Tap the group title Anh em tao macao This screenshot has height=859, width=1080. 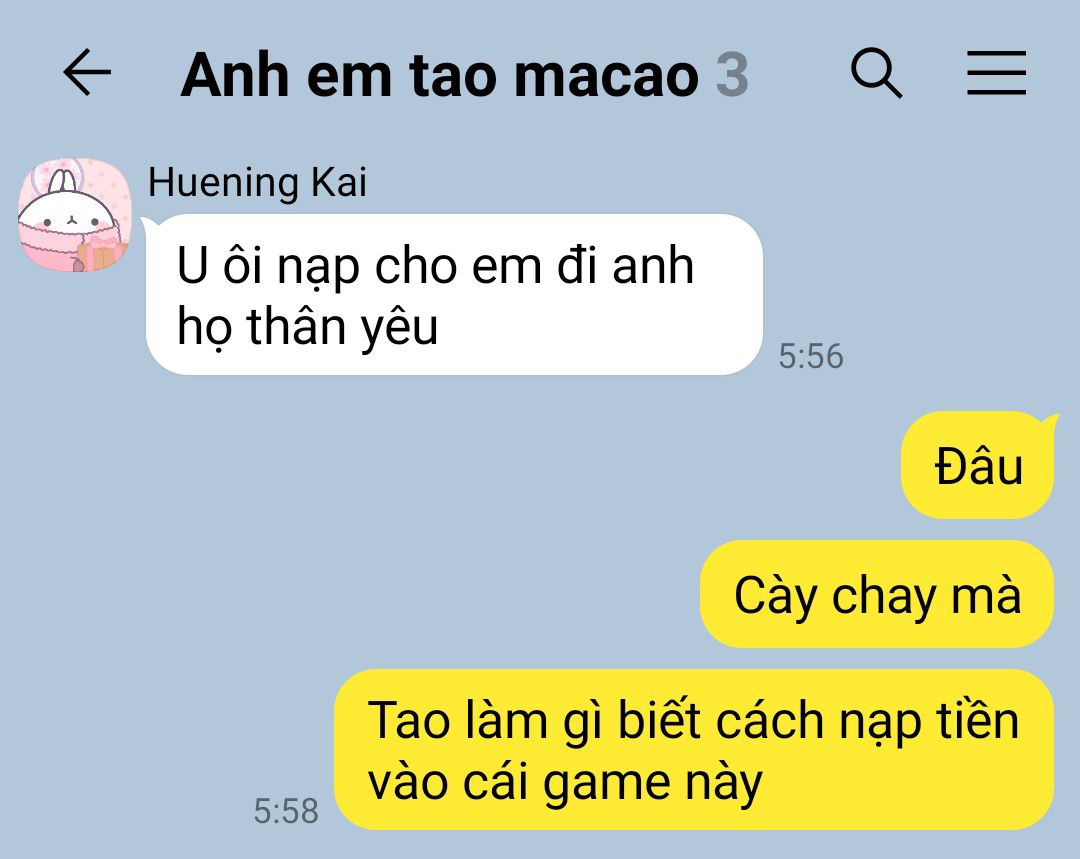[x=439, y=75]
